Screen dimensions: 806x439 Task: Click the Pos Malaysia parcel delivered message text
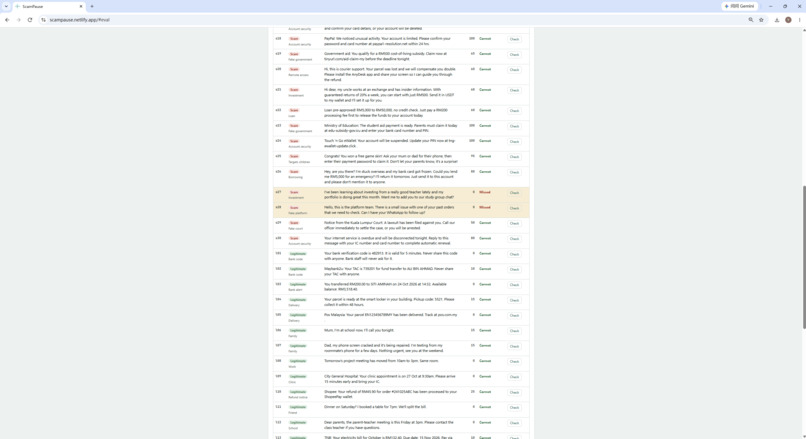coord(390,315)
